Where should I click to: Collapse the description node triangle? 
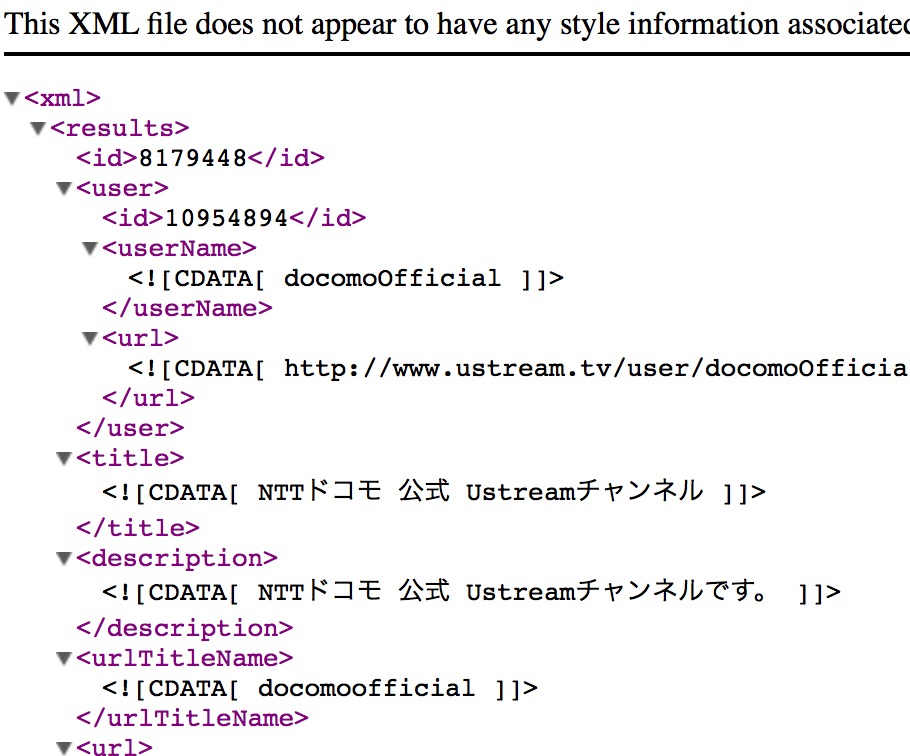(x=64, y=558)
